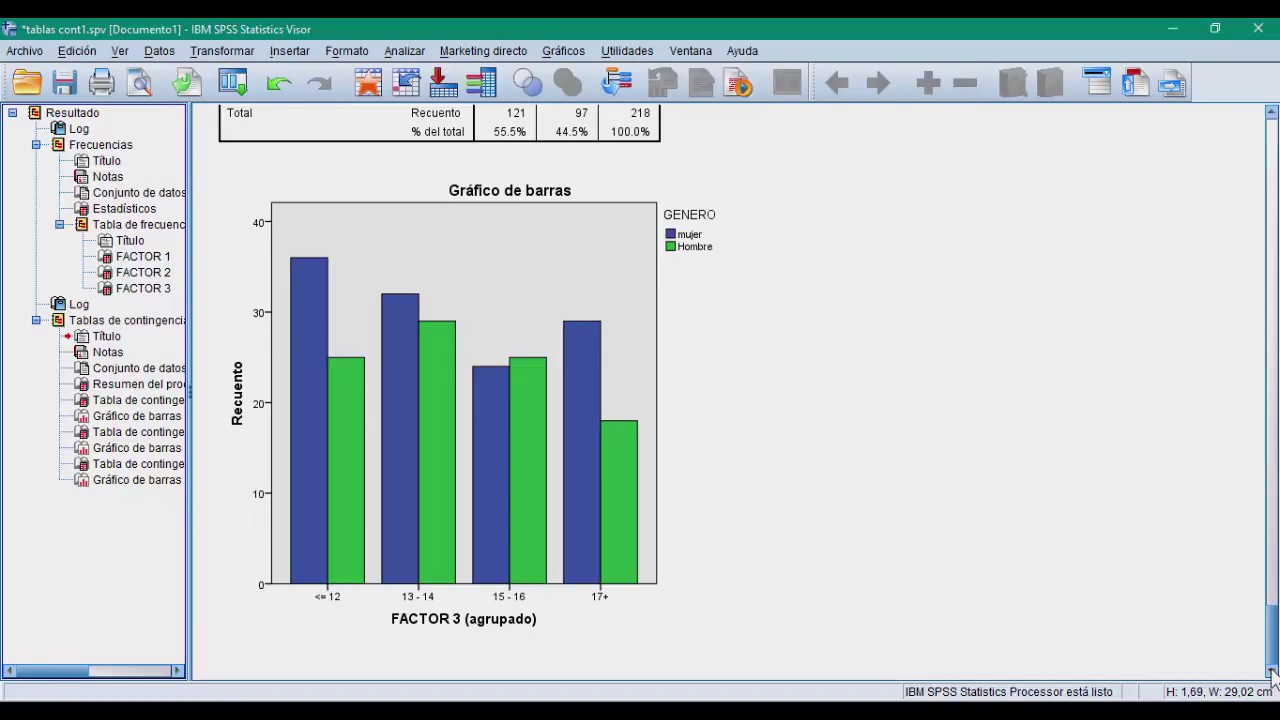Export output using the green arrow document icon
The width and height of the screenshot is (1280, 720).
pos(186,82)
